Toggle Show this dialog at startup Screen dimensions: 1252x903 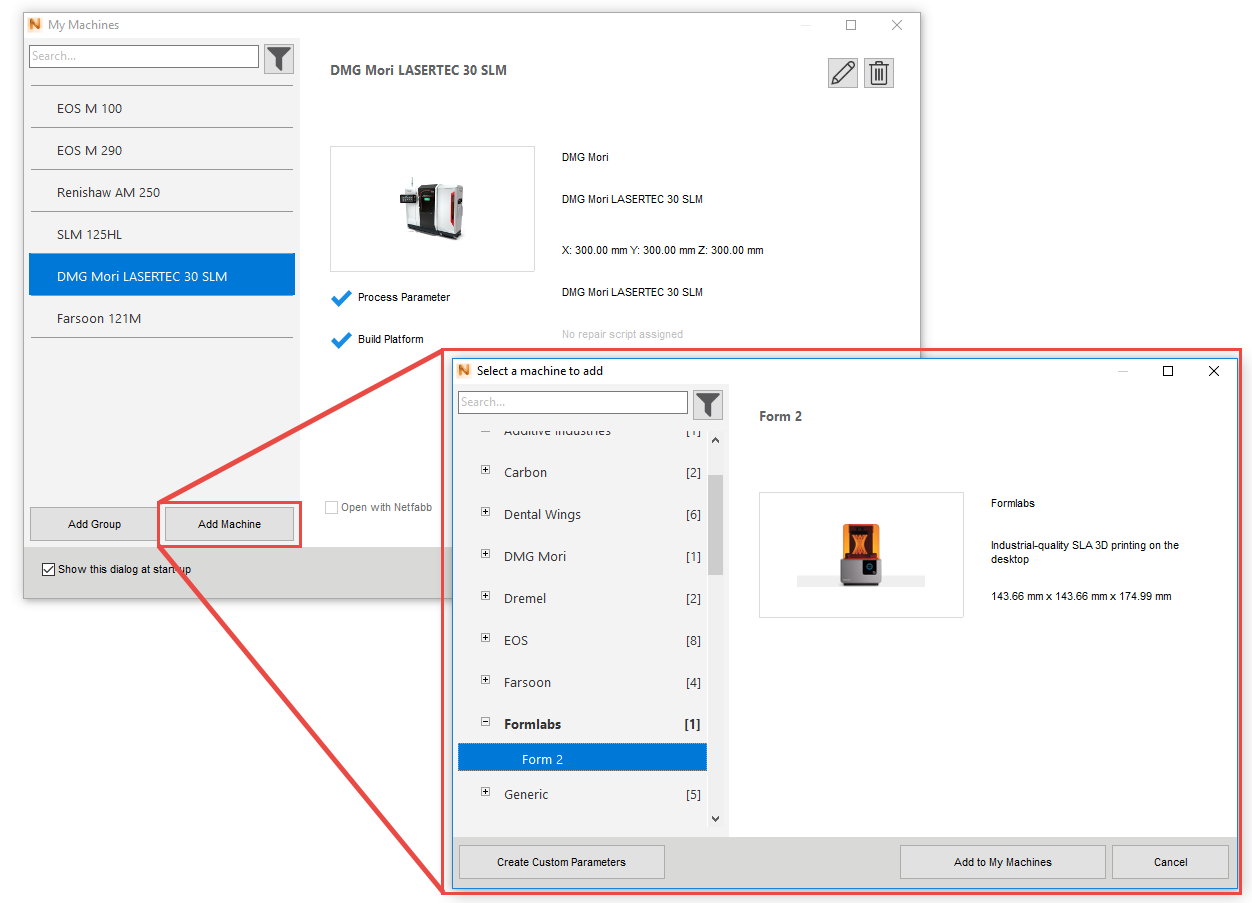[x=48, y=569]
